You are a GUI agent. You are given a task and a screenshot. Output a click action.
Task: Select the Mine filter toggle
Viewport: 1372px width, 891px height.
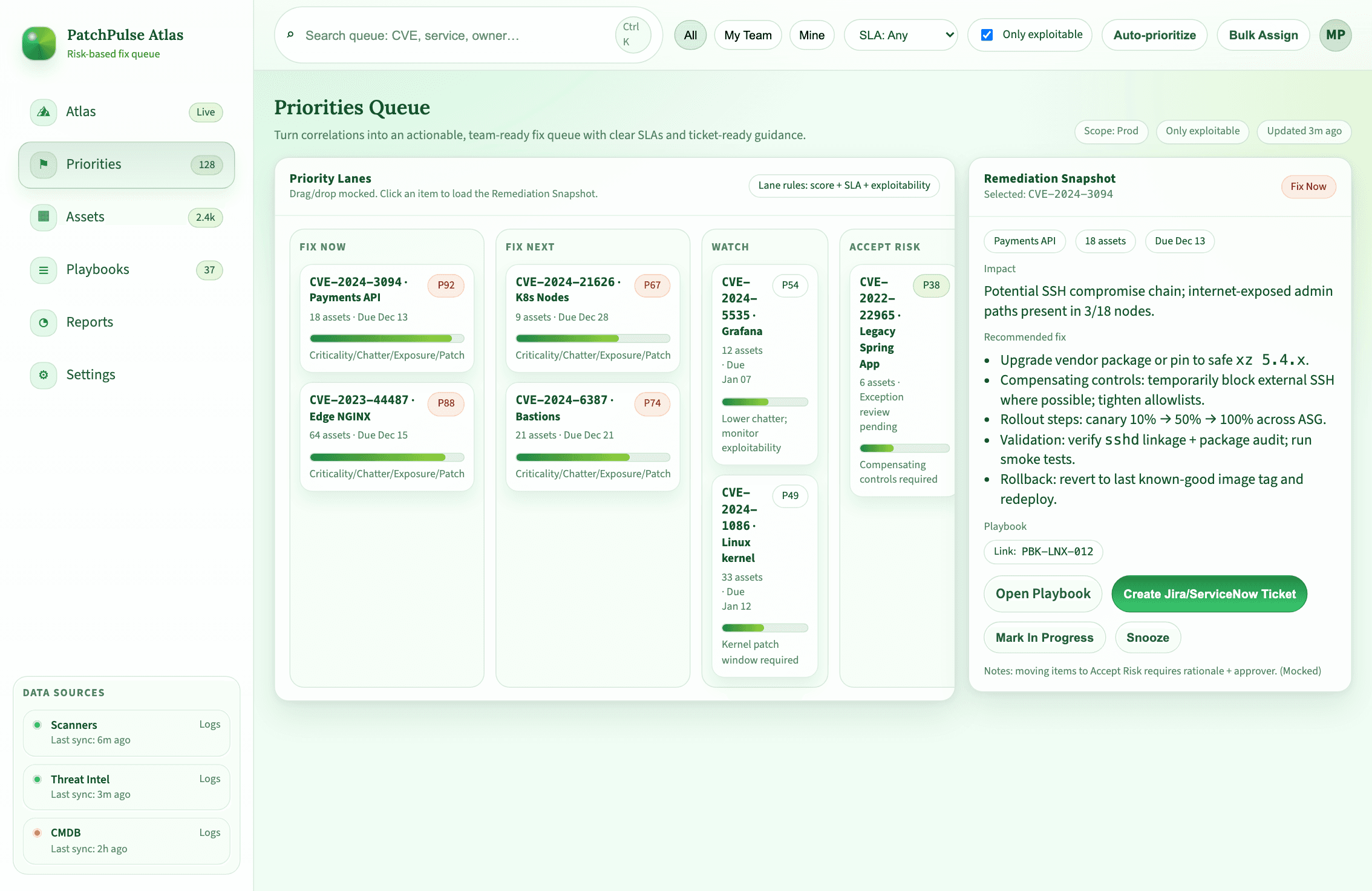pyautogui.click(x=811, y=35)
